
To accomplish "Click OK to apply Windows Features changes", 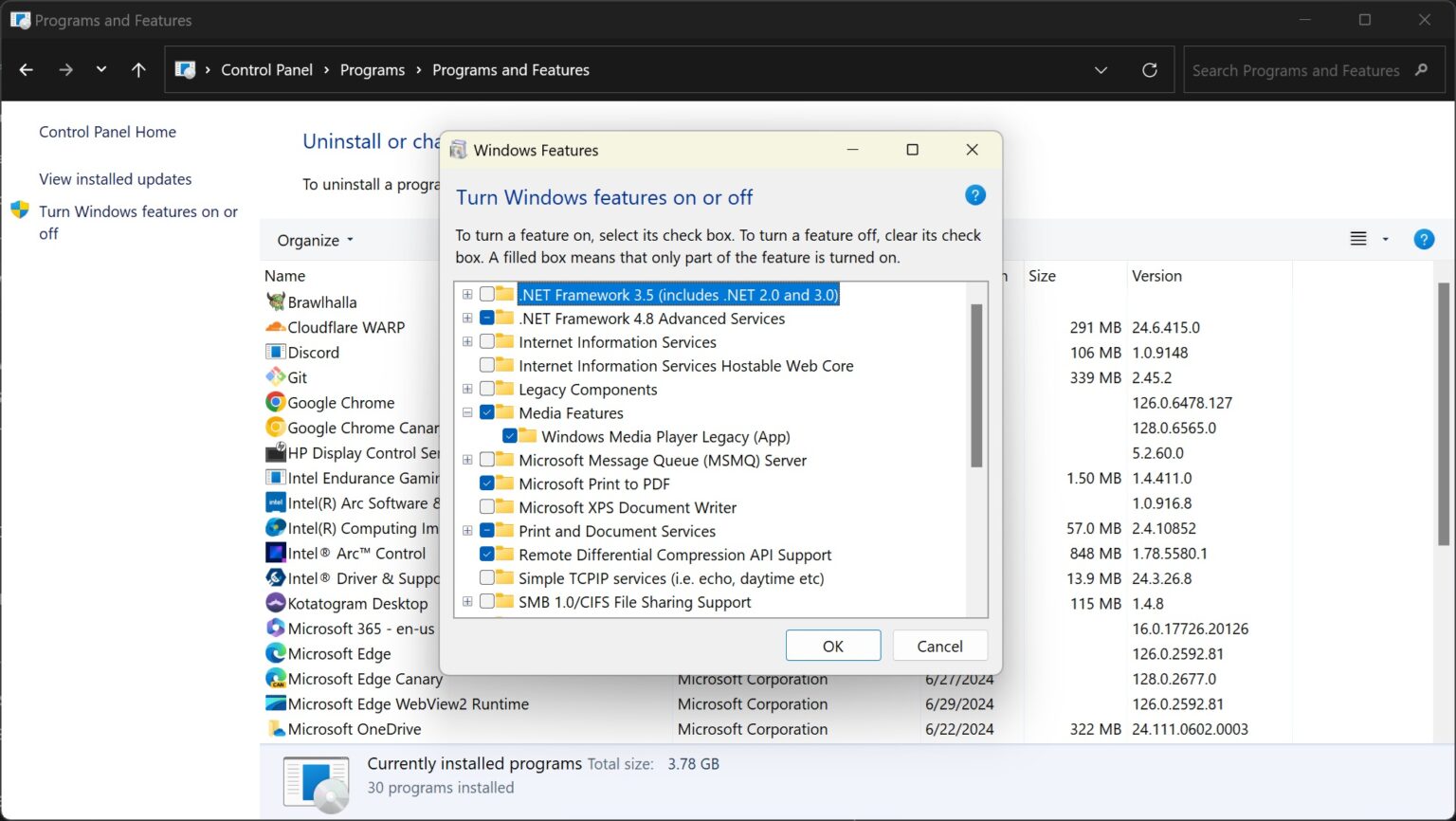I will coord(832,646).
